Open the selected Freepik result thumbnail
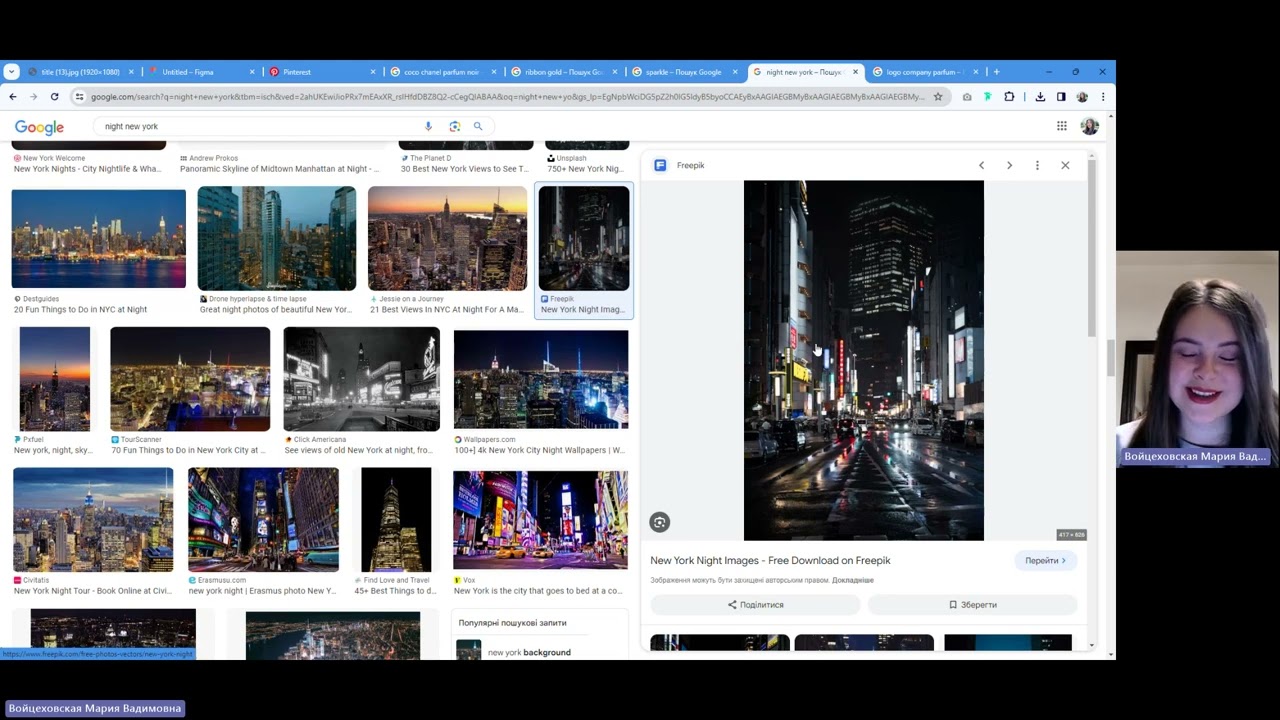 pos(584,238)
